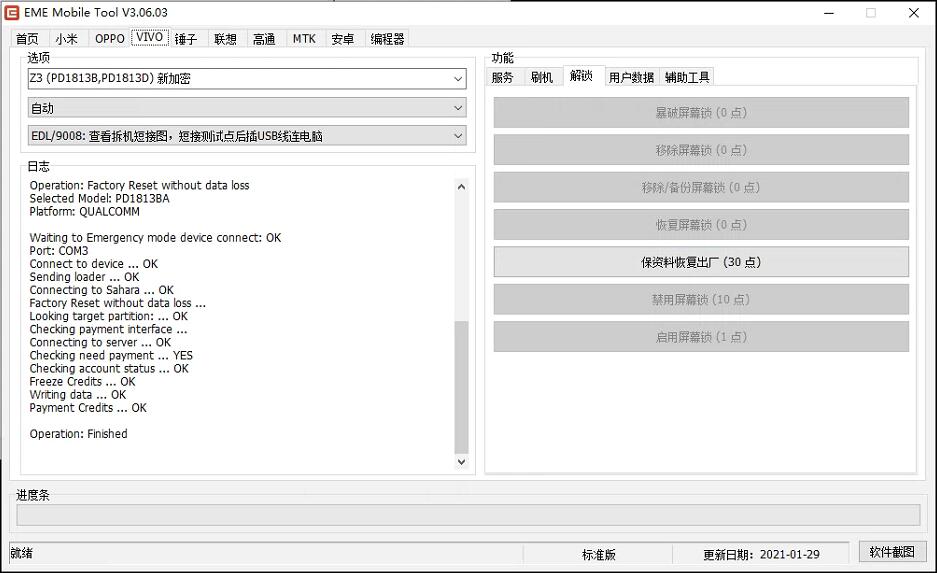Image resolution: width=937 pixels, height=573 pixels.
Task: Open the 首页 tab
Action: [27, 39]
